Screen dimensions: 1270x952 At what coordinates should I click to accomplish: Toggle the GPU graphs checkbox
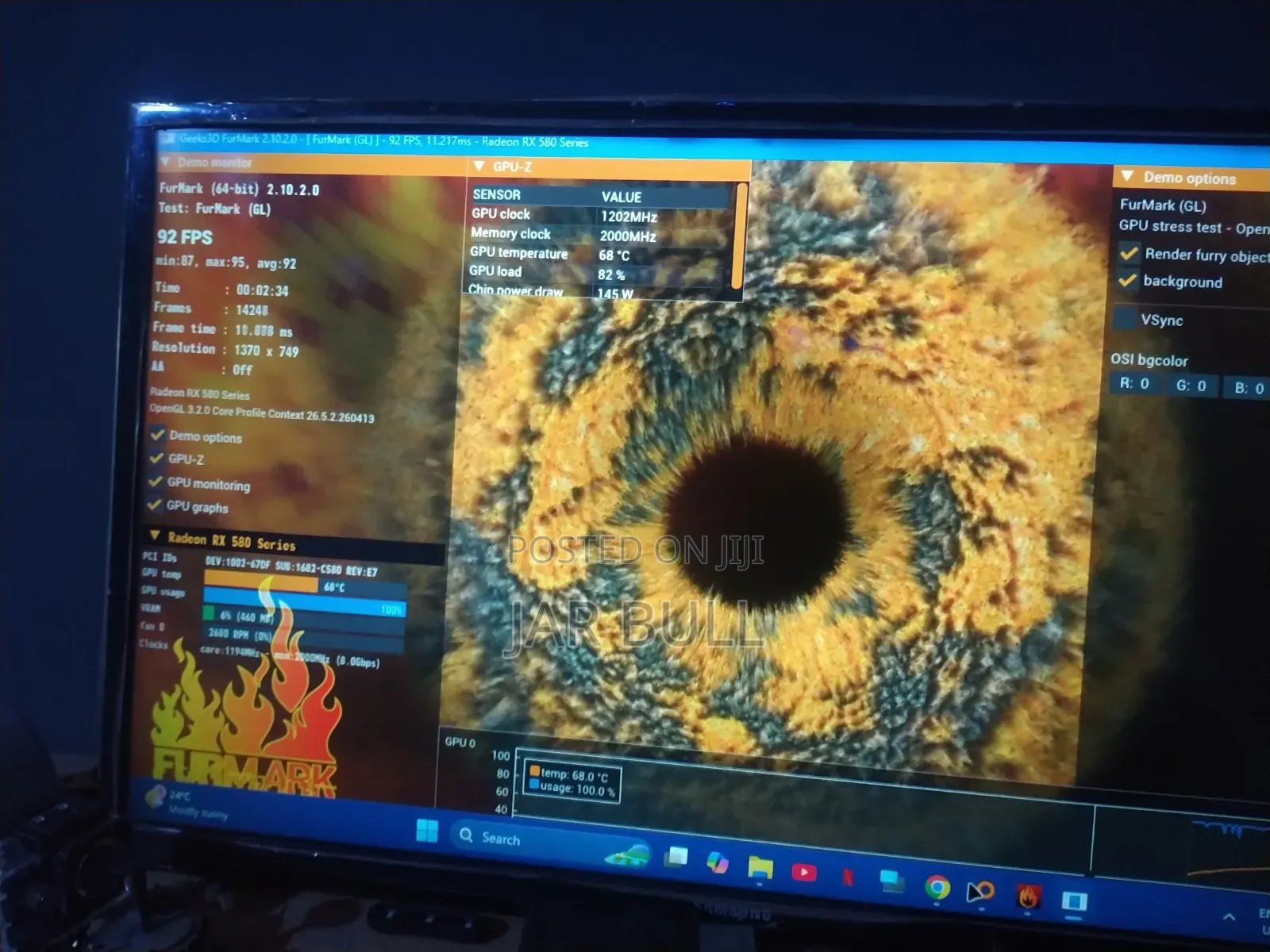(155, 505)
